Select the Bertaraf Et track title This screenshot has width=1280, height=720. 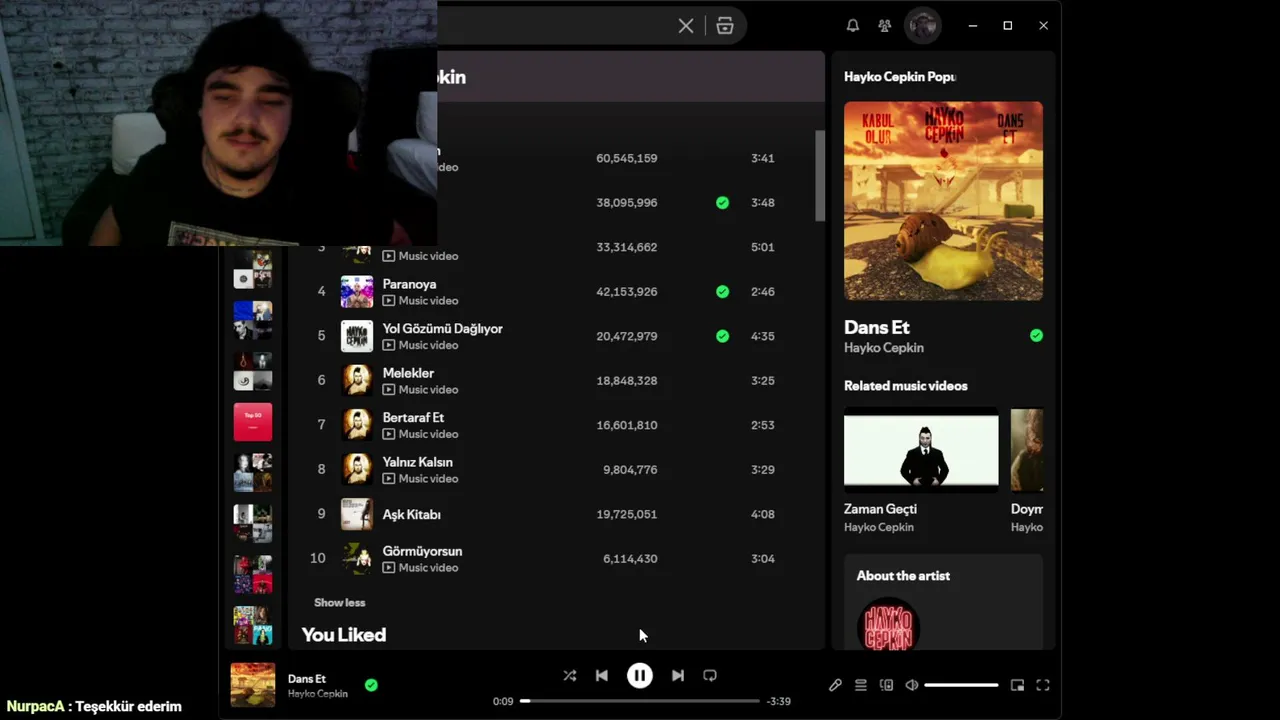[413, 418]
